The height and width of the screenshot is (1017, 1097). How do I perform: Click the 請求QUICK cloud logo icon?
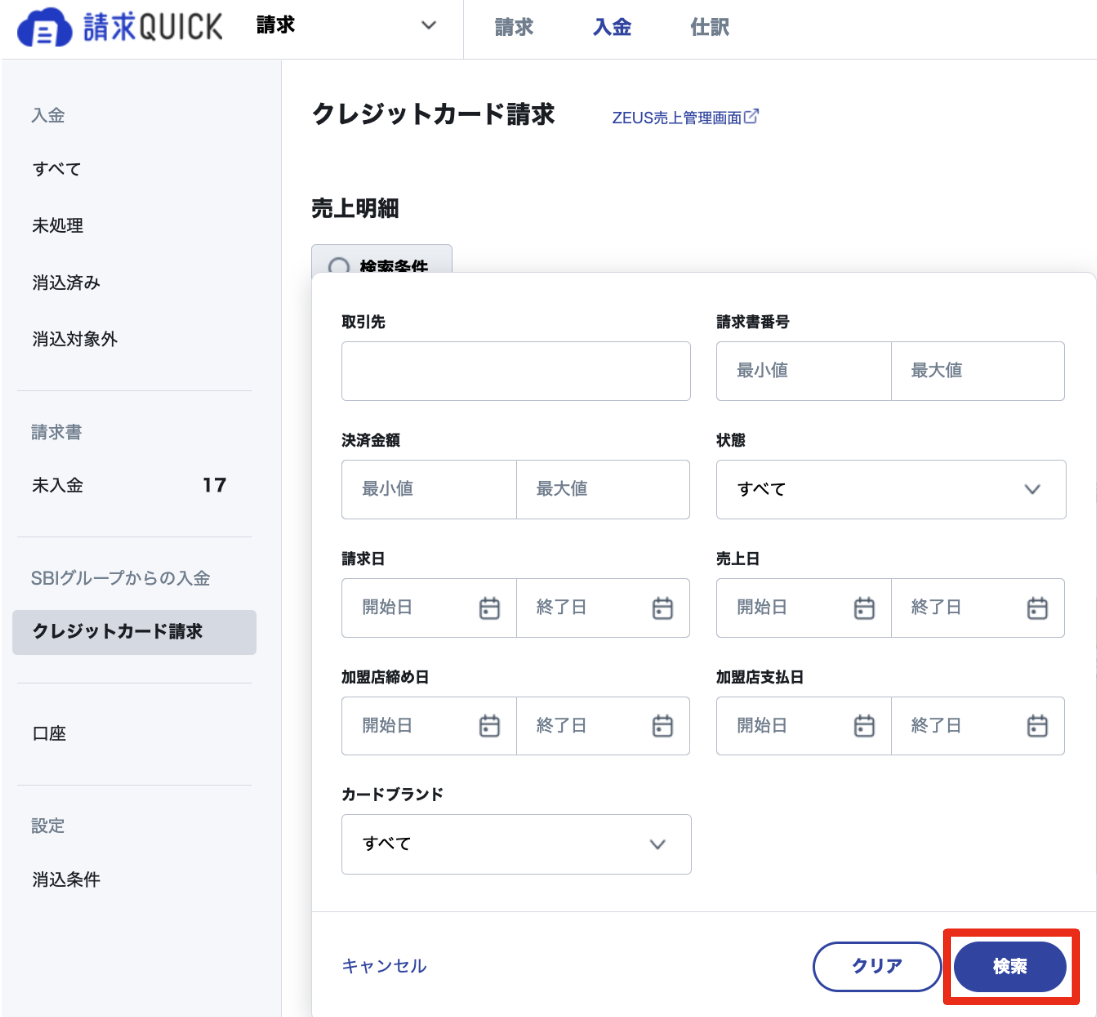pyautogui.click(x=44, y=28)
